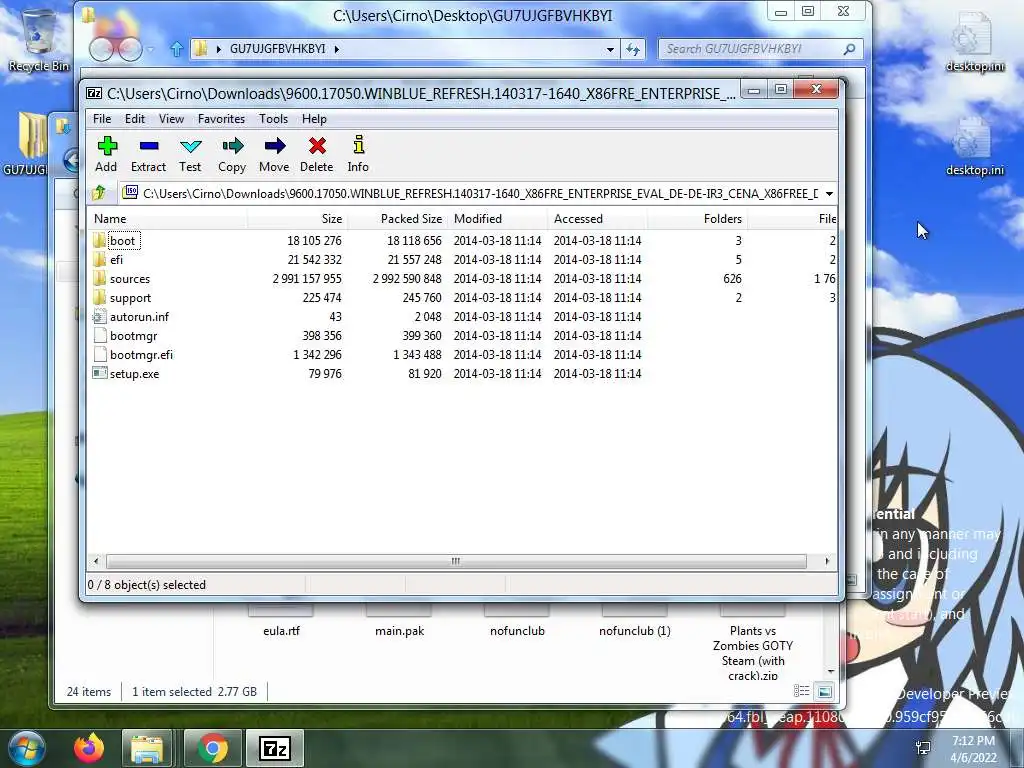The image size is (1024, 768).
Task: Go up one folder level in 7-Zip
Action: 99,193
